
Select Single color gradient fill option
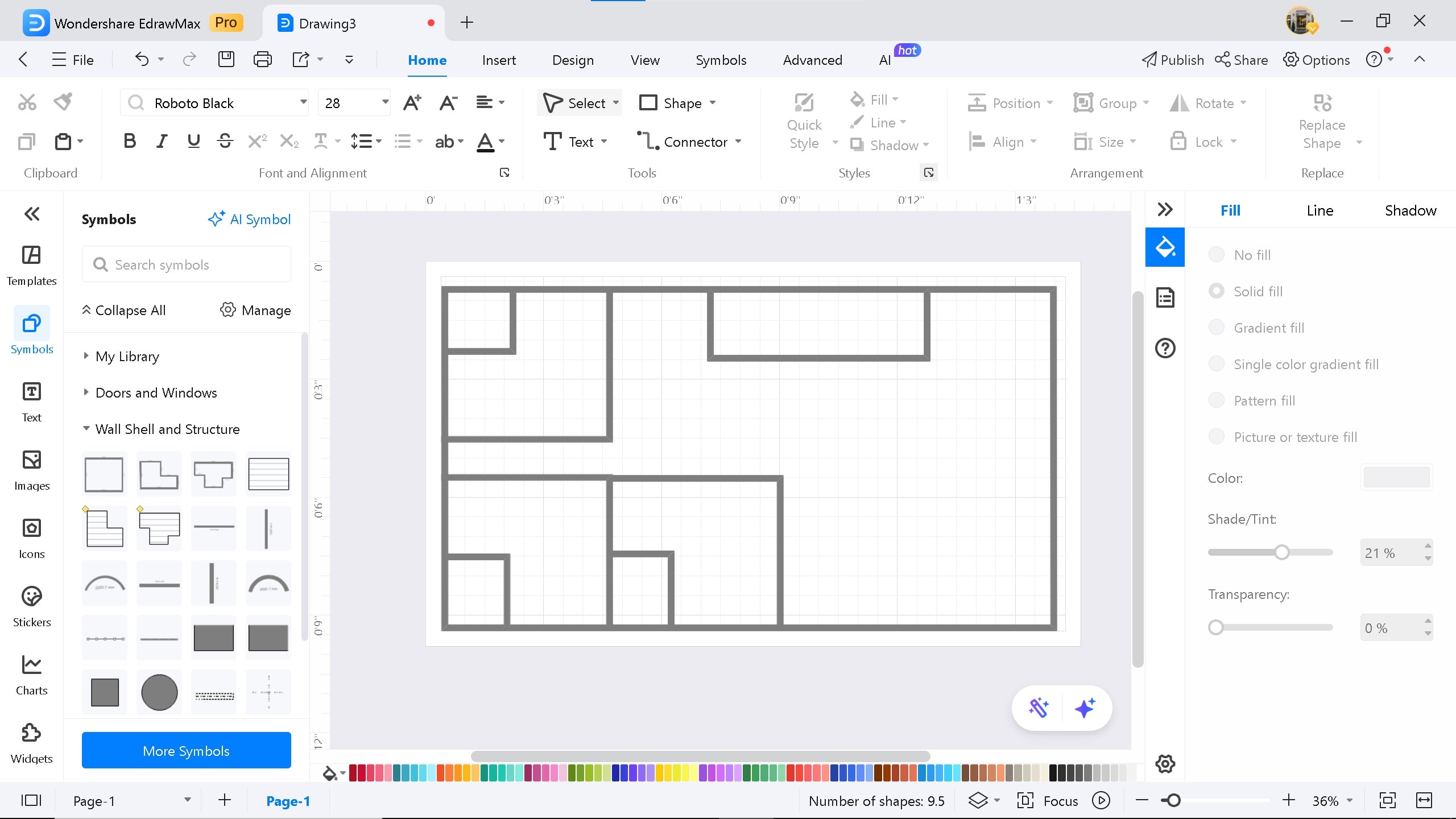click(x=1294, y=364)
